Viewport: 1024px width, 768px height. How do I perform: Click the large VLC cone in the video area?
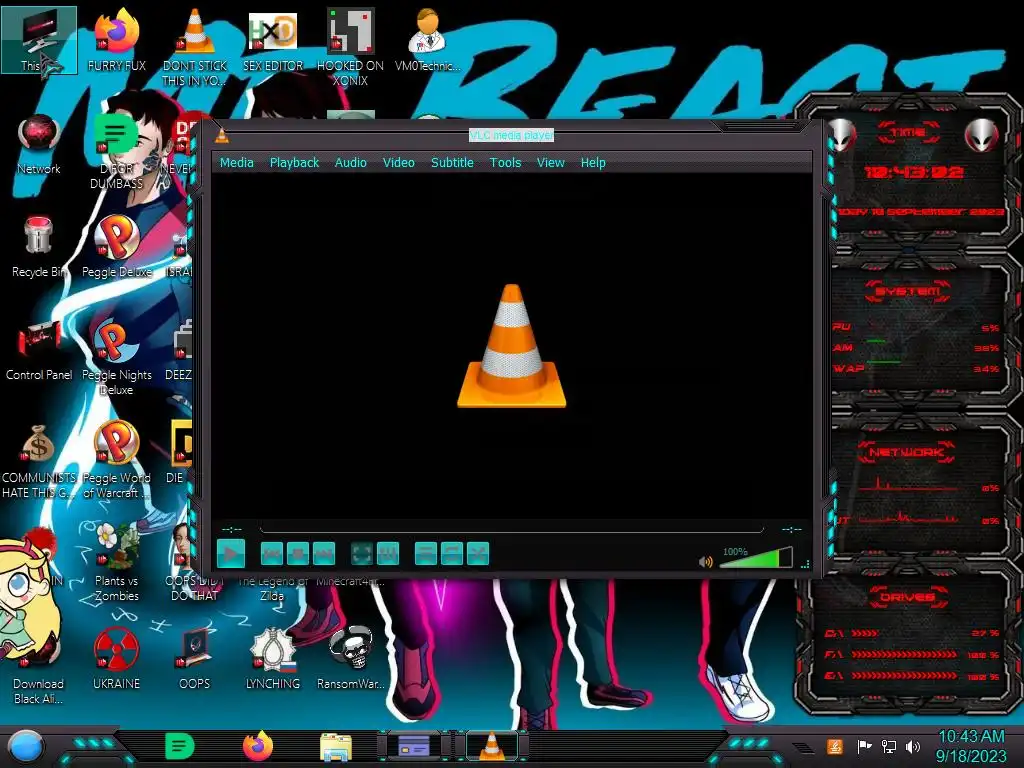point(511,346)
